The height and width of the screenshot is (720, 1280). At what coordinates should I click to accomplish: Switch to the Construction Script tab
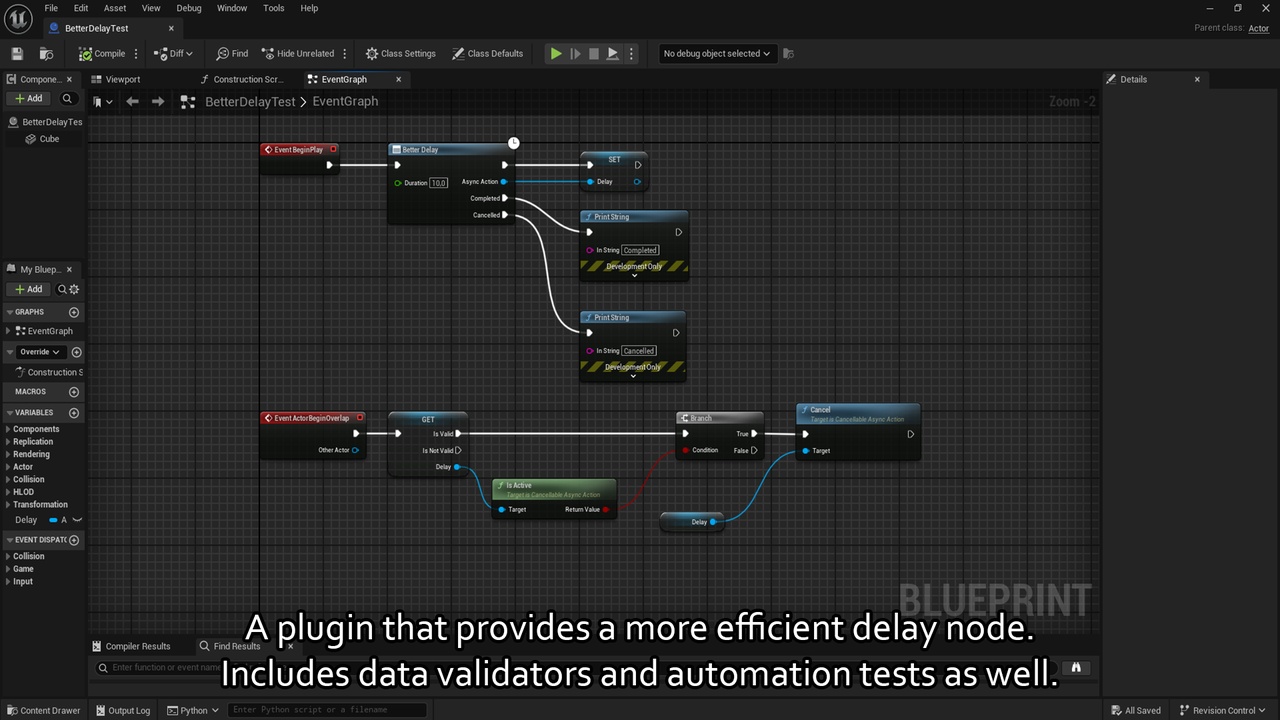(248, 79)
